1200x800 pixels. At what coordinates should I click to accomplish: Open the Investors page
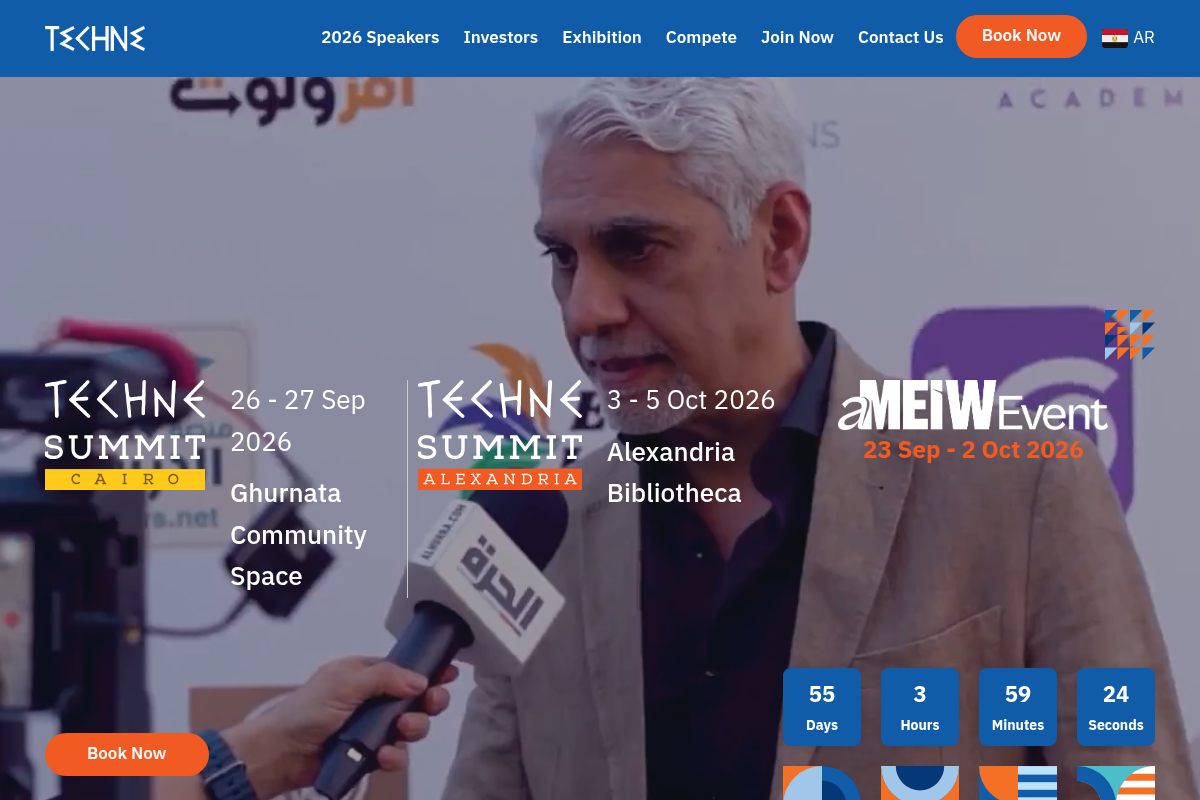501,37
